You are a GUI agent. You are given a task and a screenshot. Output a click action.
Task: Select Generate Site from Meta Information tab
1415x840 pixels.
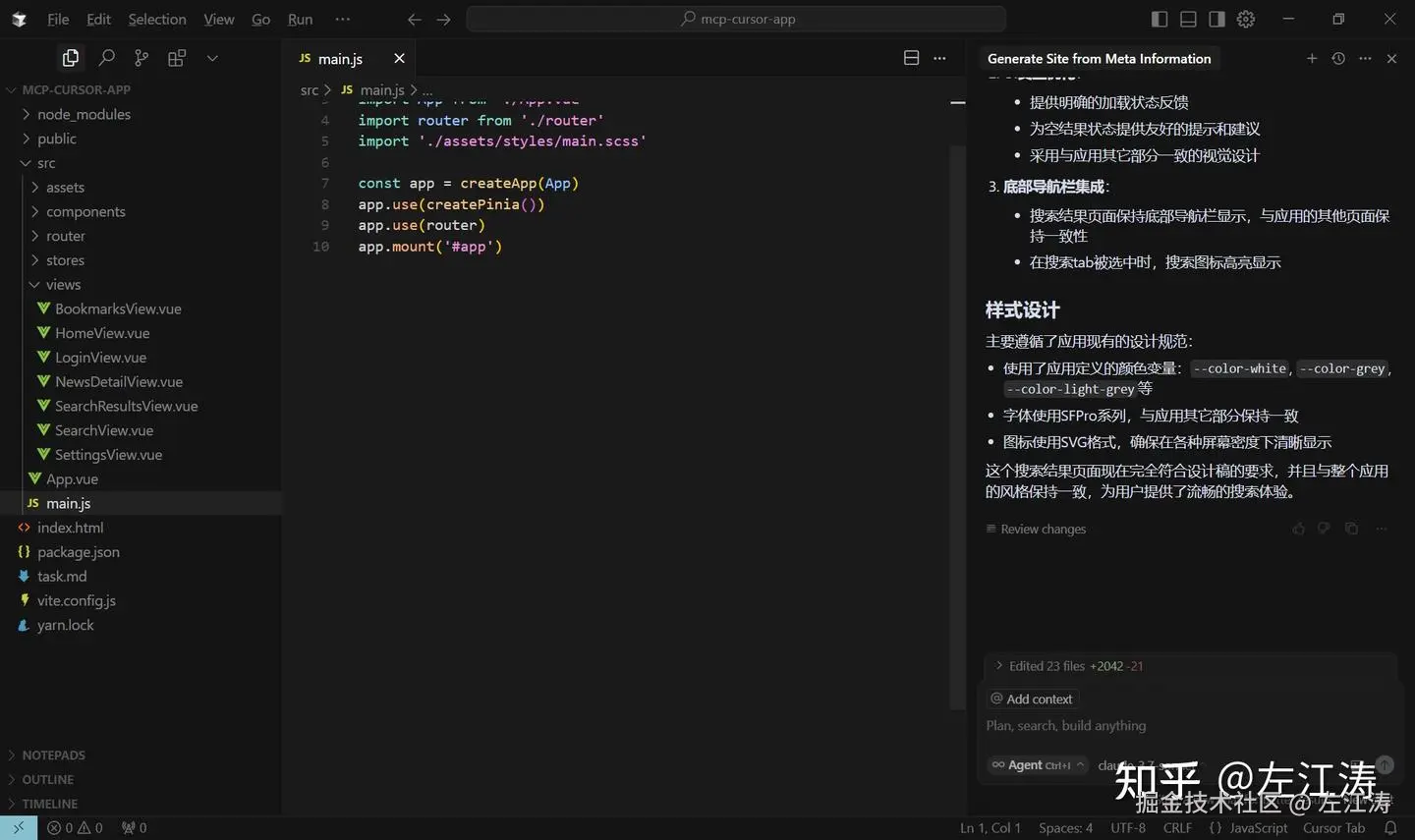coord(1099,59)
